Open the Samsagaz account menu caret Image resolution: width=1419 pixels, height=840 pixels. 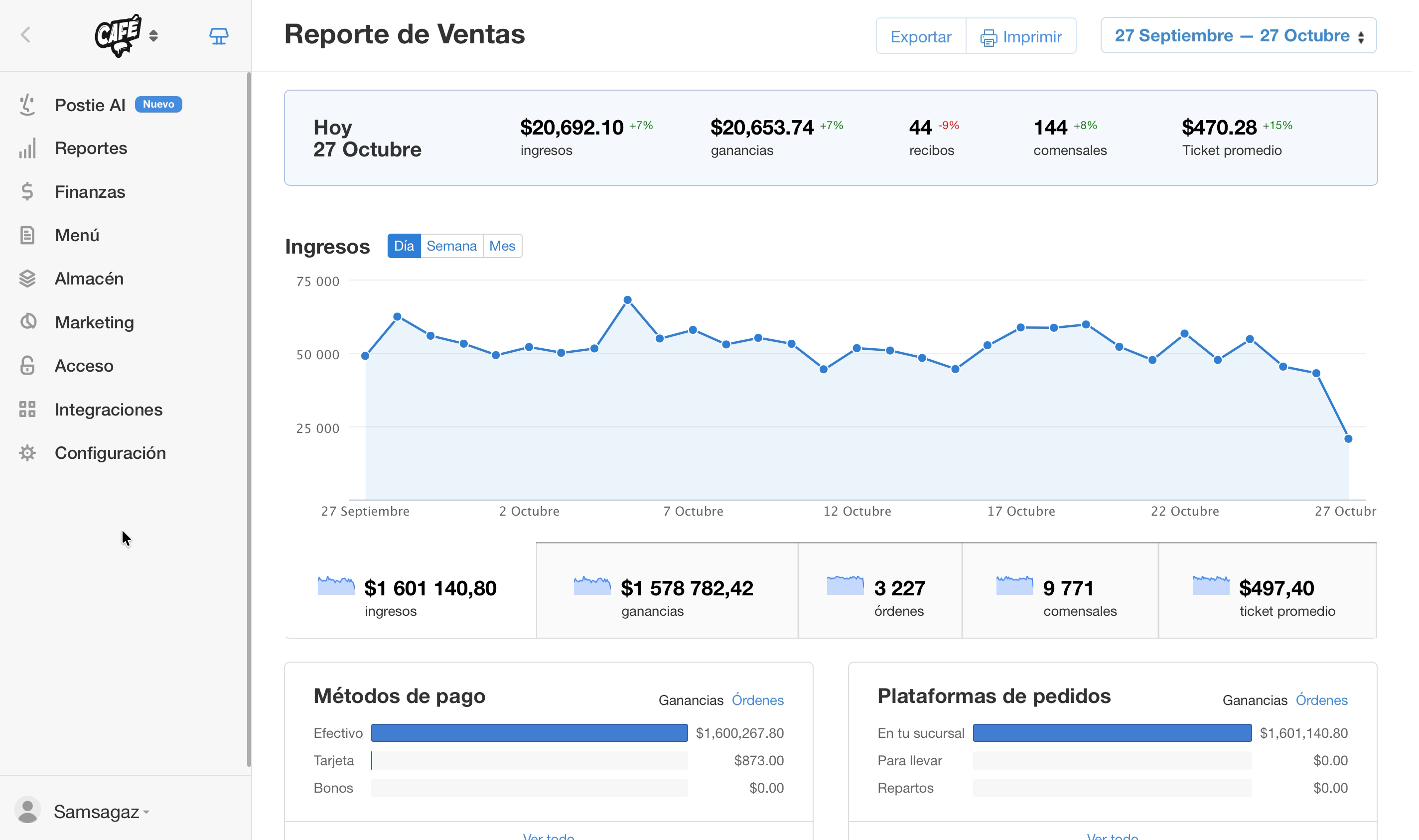pos(146,812)
